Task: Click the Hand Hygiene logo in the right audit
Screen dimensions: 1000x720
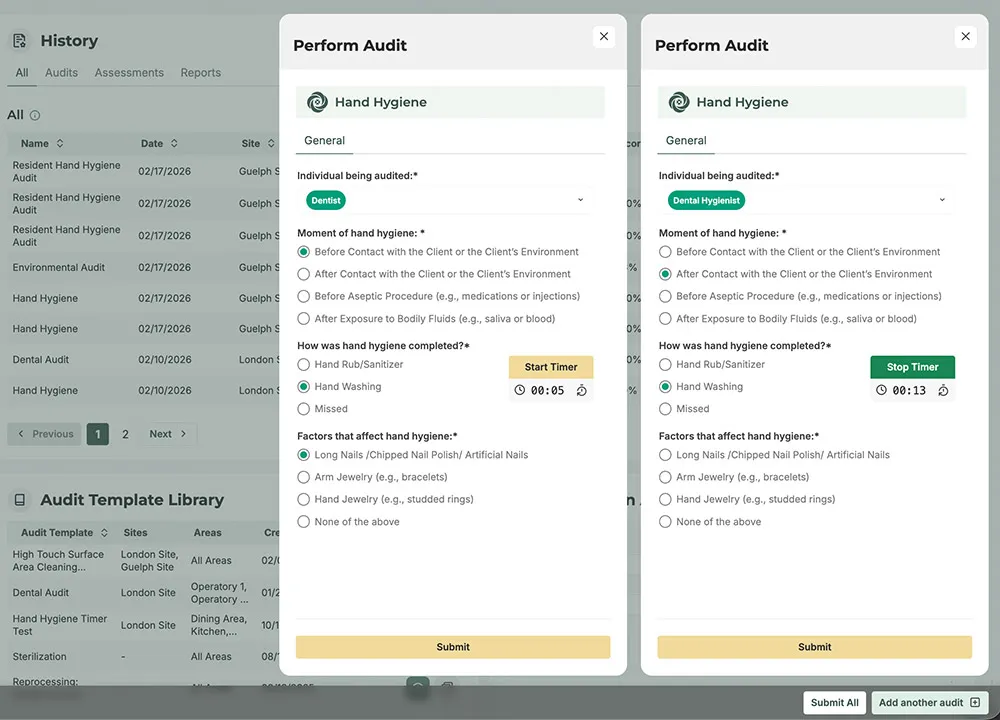Action: tap(678, 102)
